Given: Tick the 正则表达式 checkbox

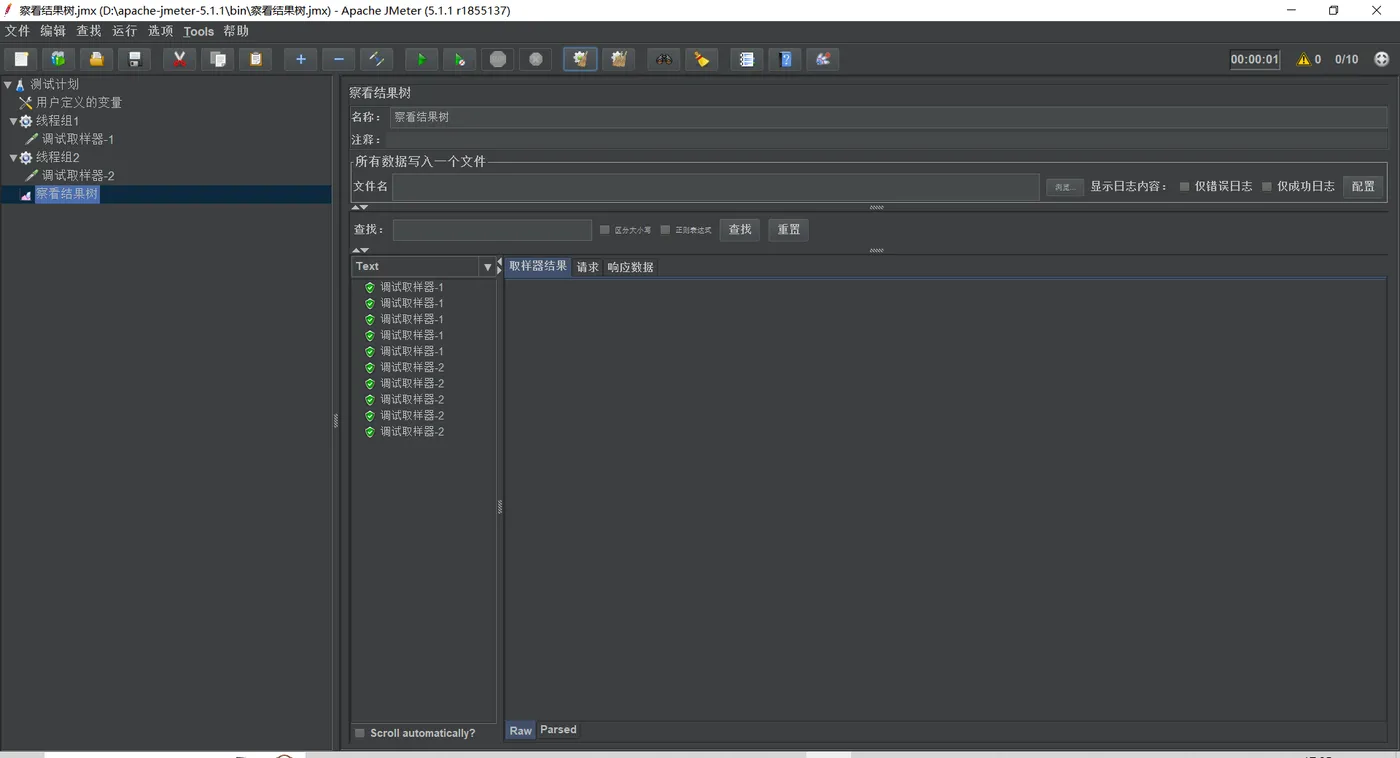Looking at the screenshot, I should 665,230.
